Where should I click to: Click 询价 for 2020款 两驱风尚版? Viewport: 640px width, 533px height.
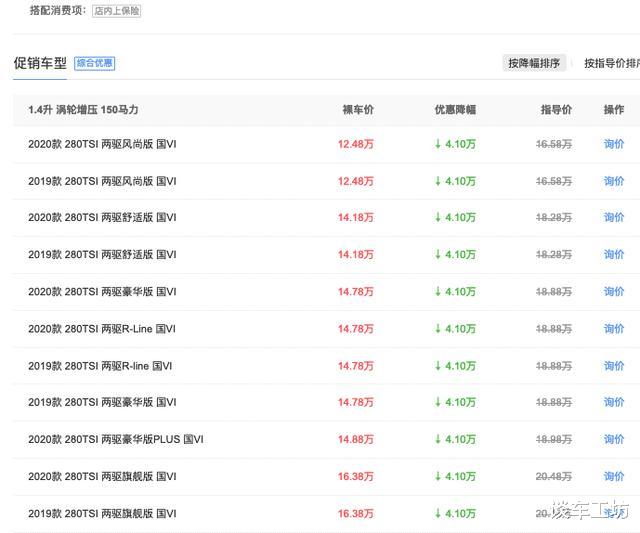point(614,144)
